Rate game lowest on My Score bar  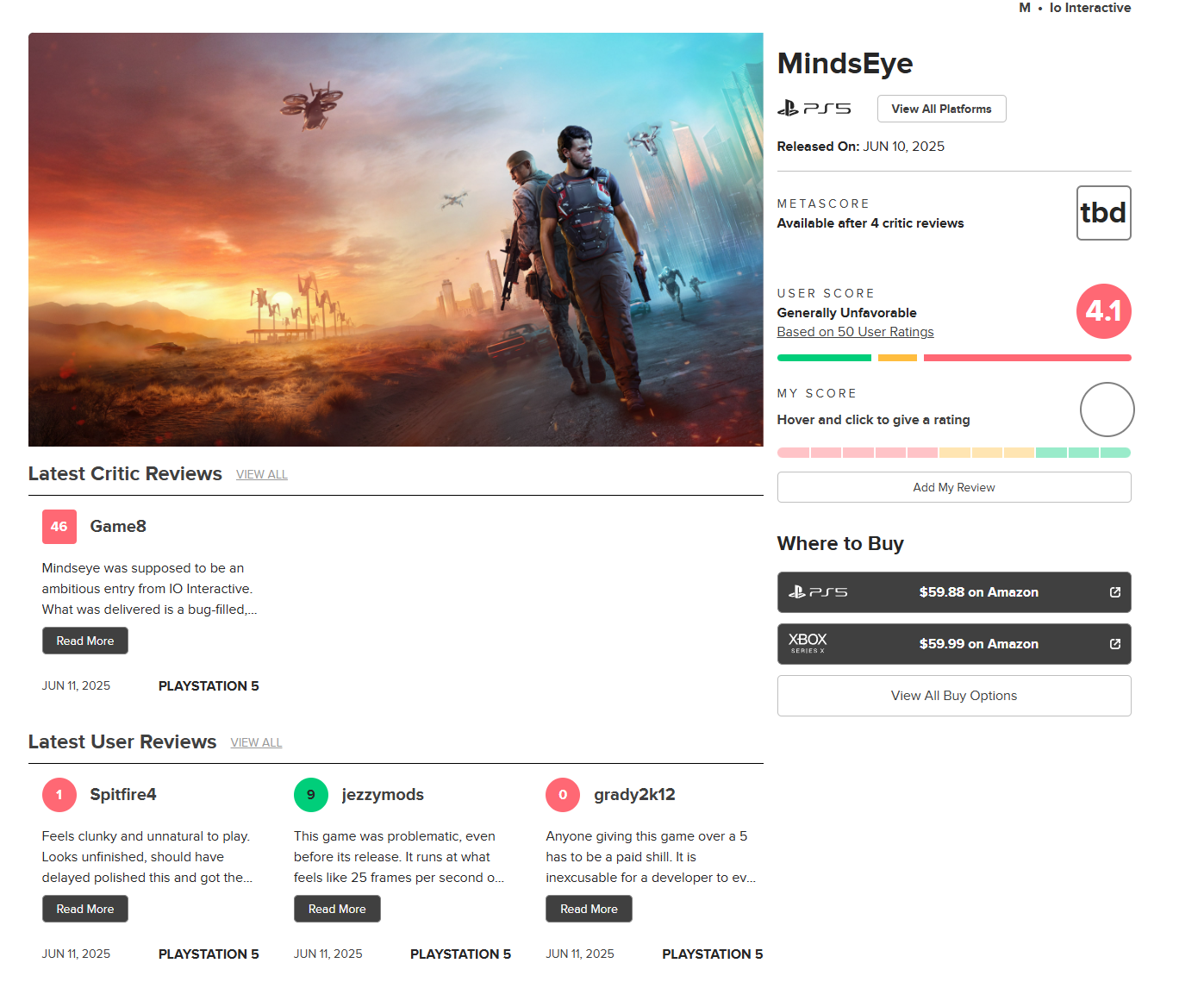pos(793,453)
